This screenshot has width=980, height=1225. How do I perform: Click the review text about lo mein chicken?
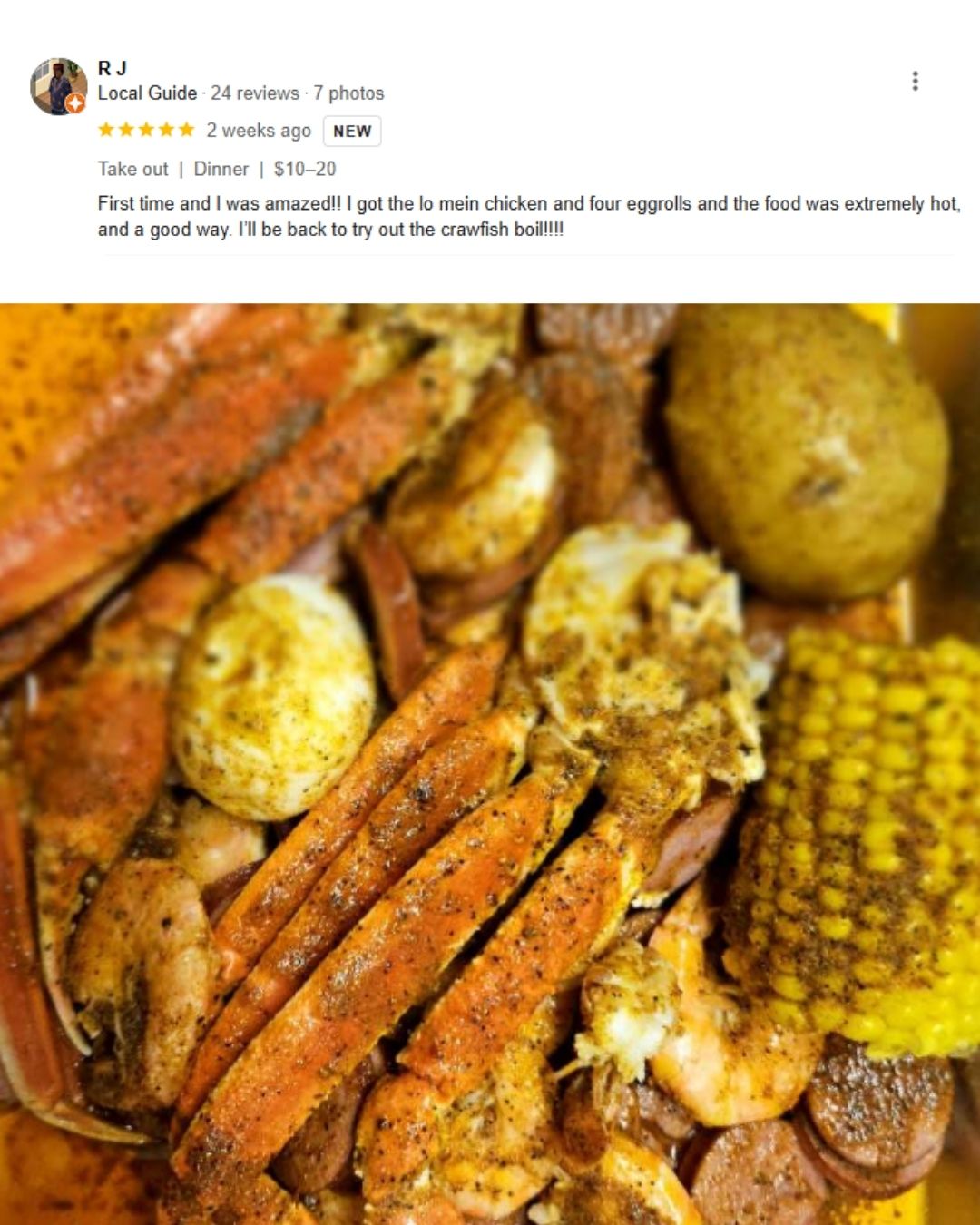529,216
